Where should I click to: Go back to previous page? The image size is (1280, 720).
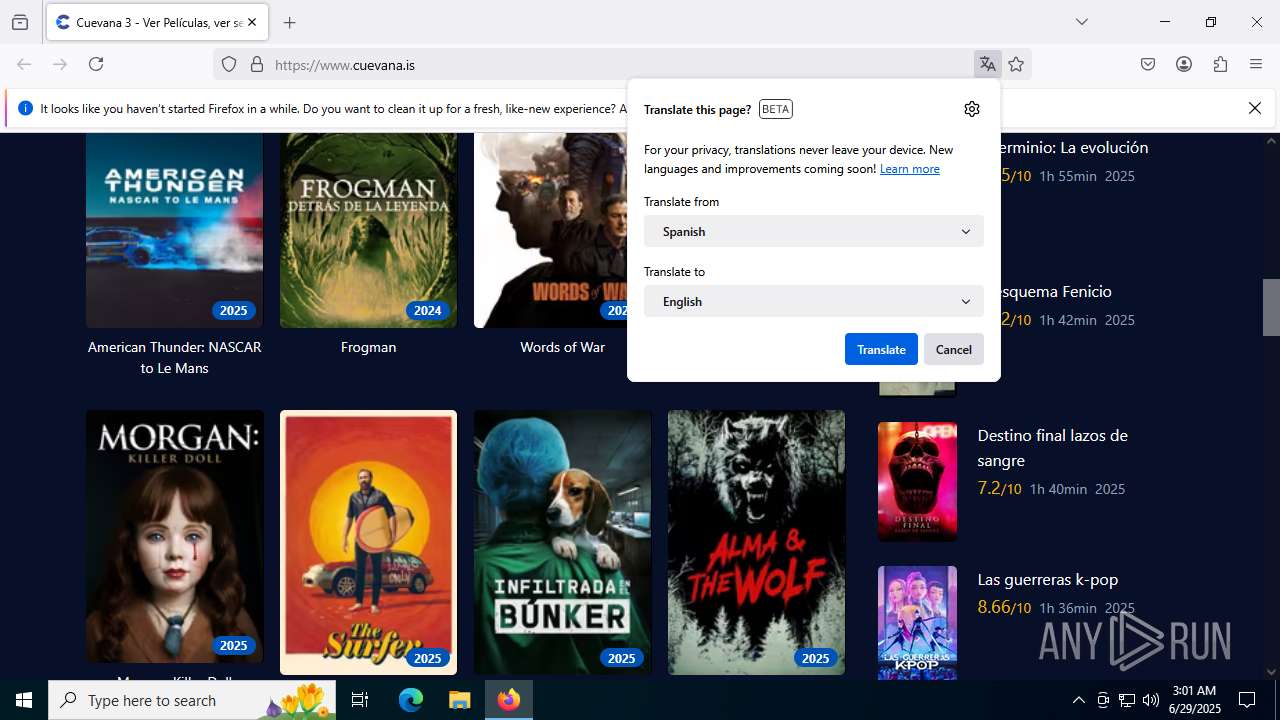(24, 64)
